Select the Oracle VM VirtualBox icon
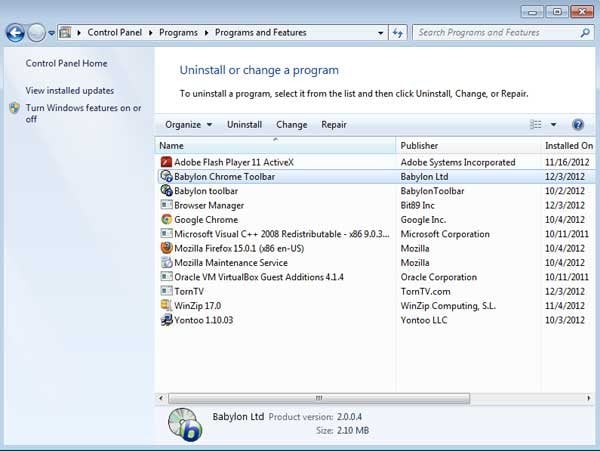Viewport: 600px width, 451px height. 166,277
